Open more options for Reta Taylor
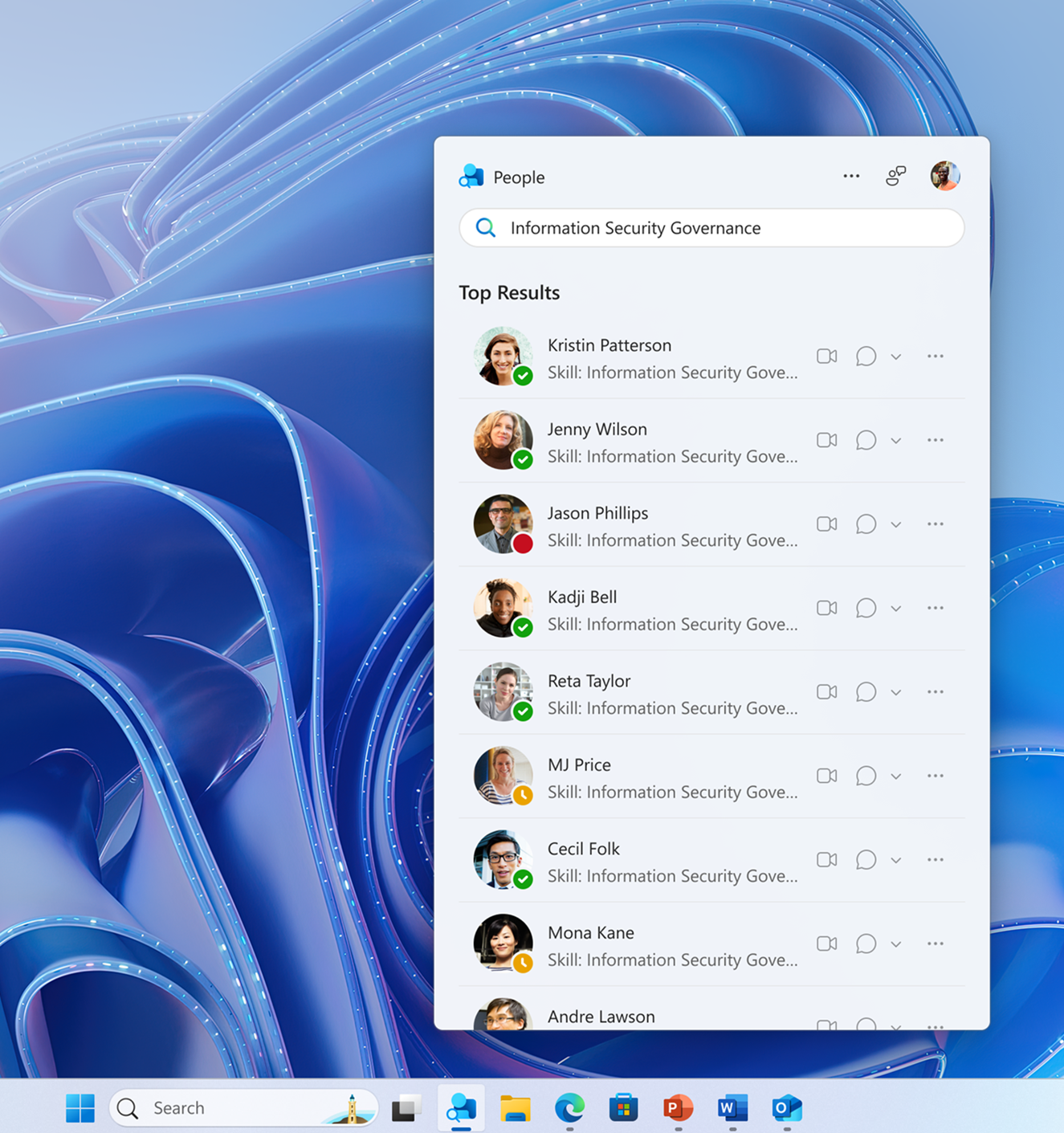The width and height of the screenshot is (1064, 1133). (x=935, y=691)
